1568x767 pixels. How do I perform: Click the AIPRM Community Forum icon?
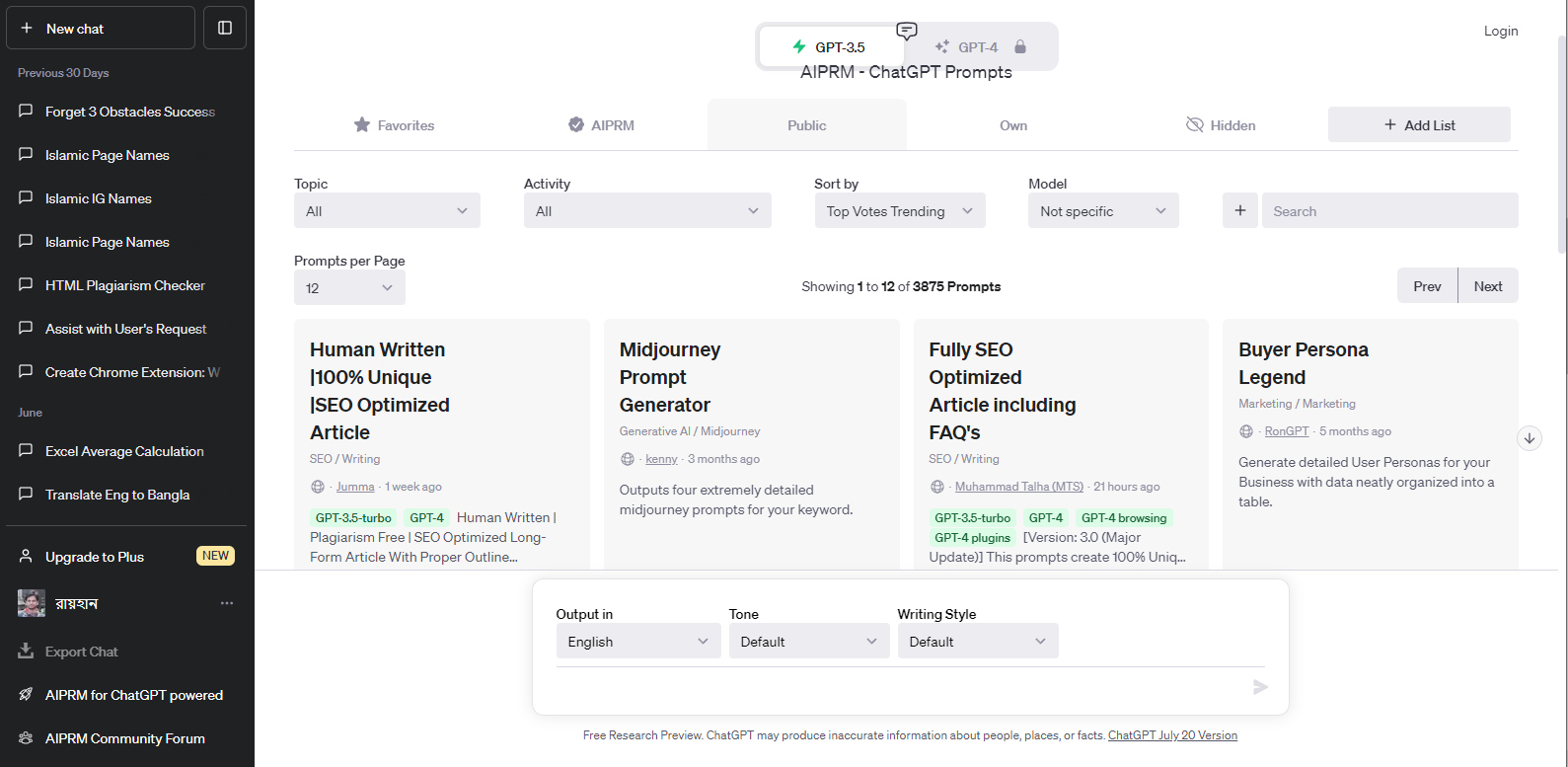[x=26, y=738]
